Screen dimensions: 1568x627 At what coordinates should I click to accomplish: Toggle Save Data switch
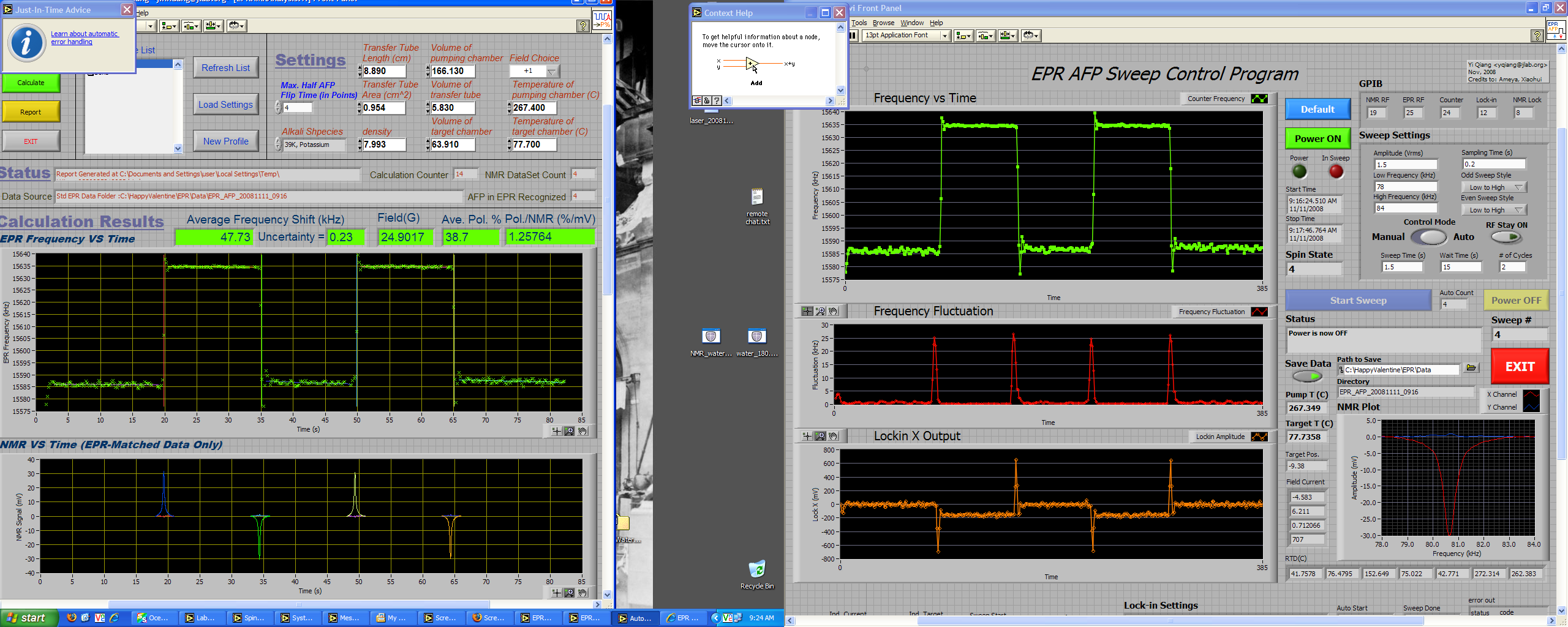point(1307,377)
